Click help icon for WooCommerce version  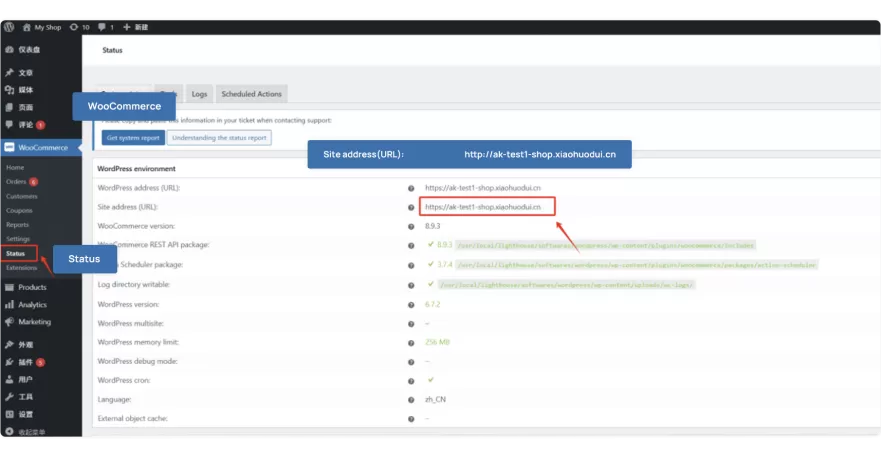pyautogui.click(x=411, y=227)
